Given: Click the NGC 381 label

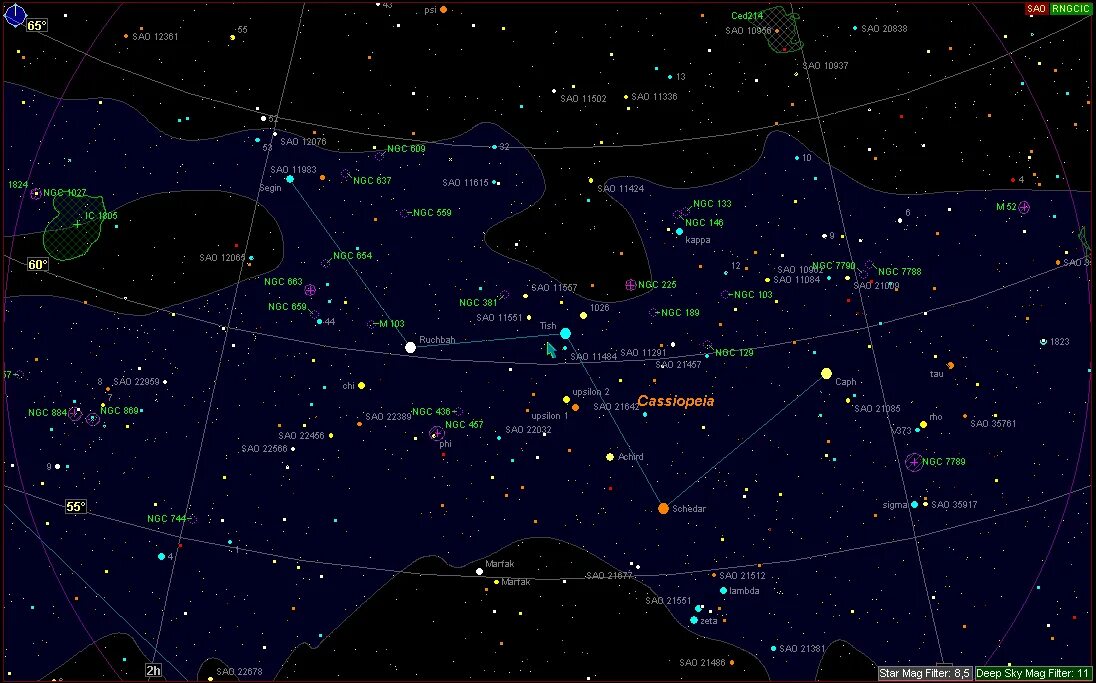Looking at the screenshot, I should tap(478, 303).
